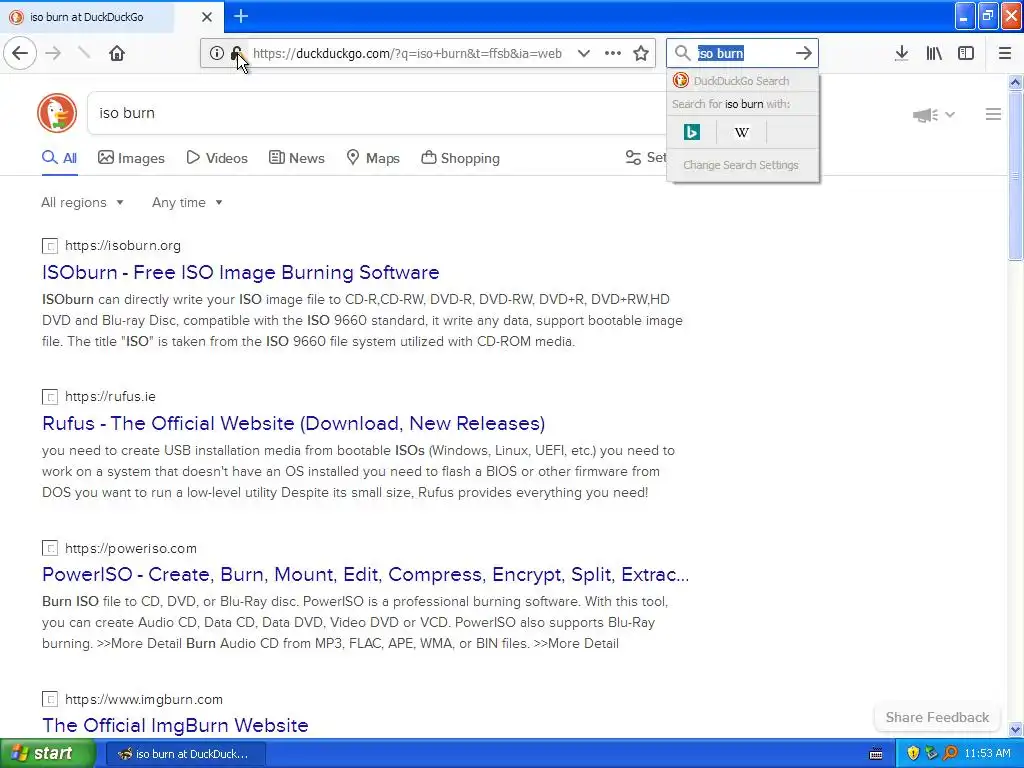Click the security shield tray icon

913,753
